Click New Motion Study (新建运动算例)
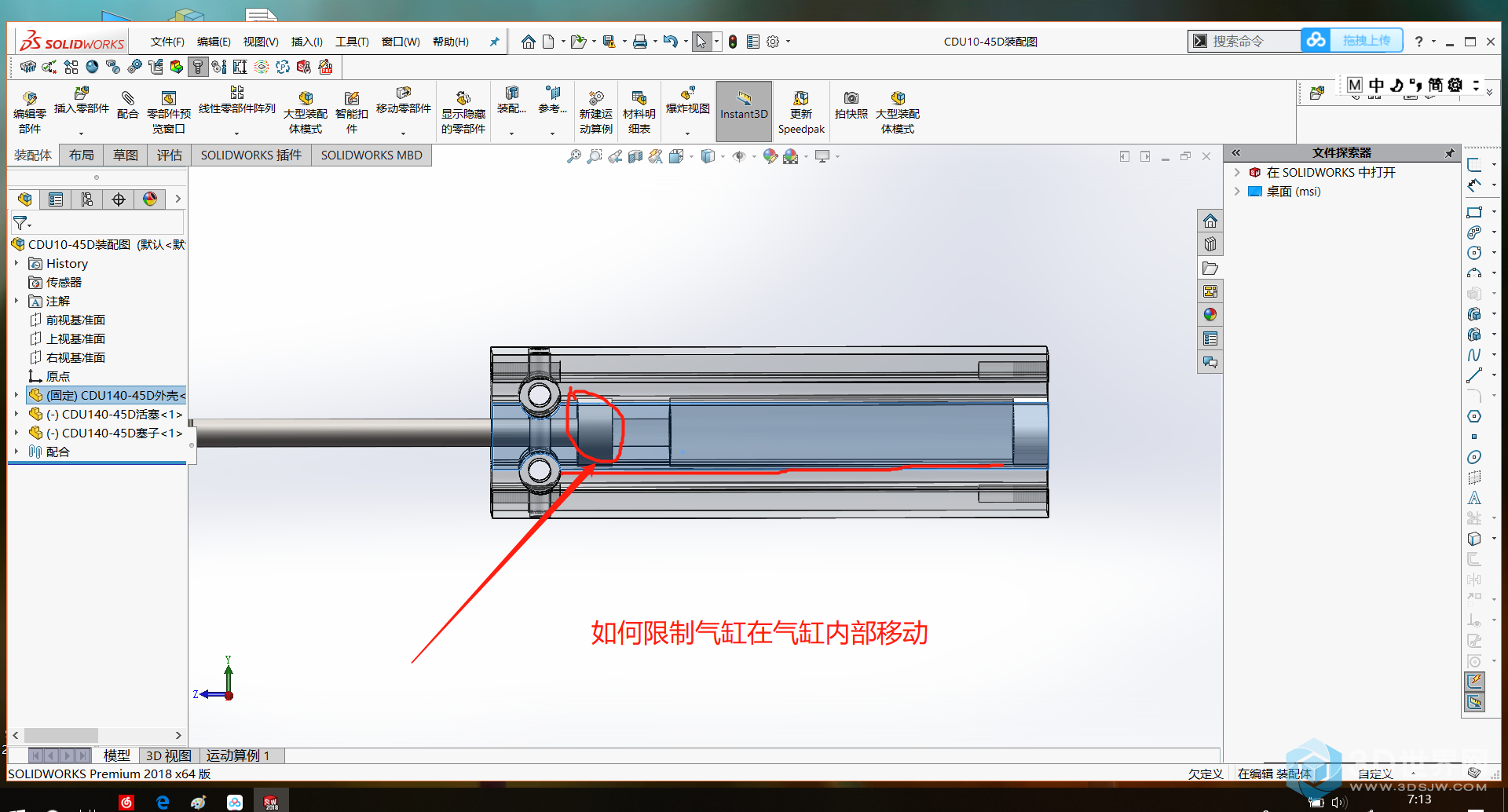 [596, 112]
